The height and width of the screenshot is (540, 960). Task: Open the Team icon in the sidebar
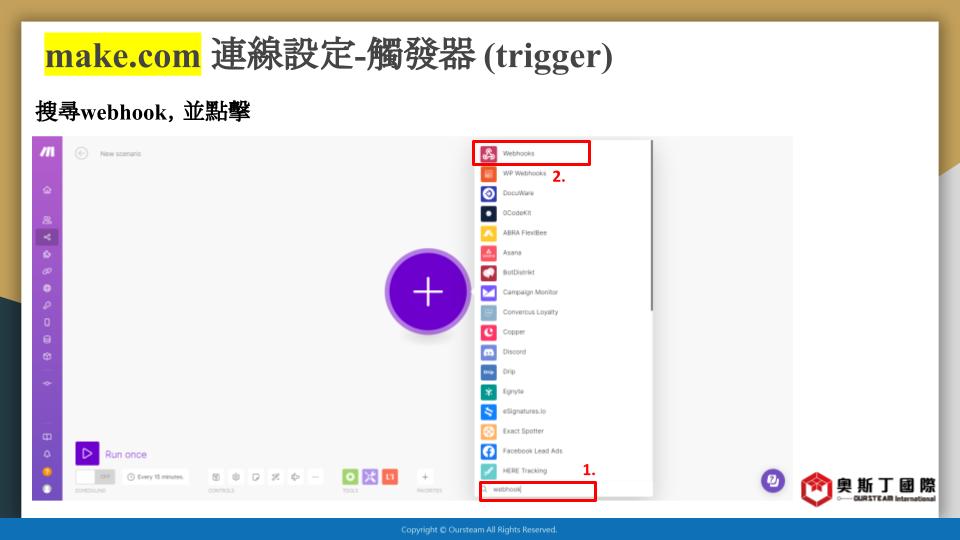(x=47, y=220)
